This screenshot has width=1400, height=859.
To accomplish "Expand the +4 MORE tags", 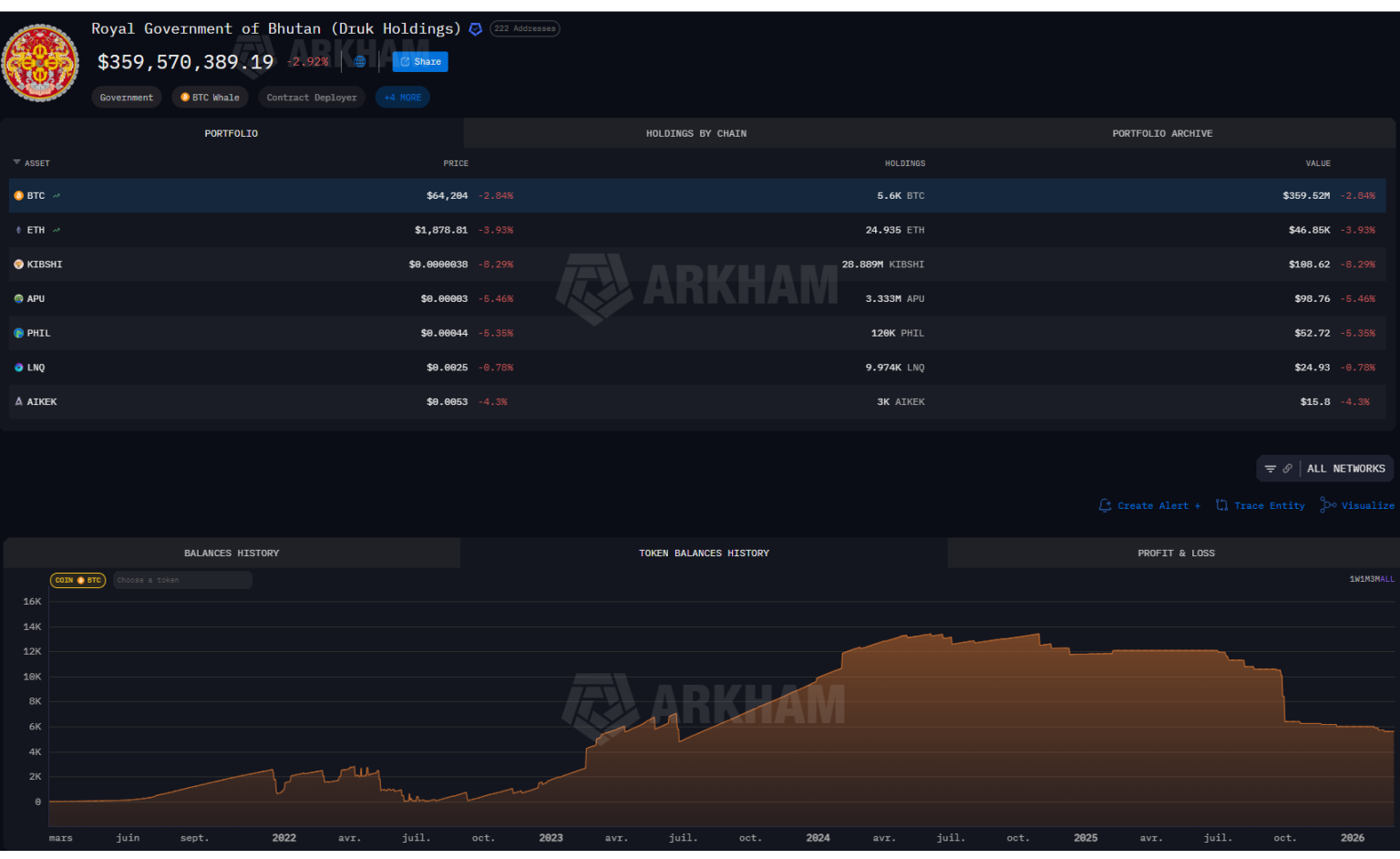I will 402,97.
